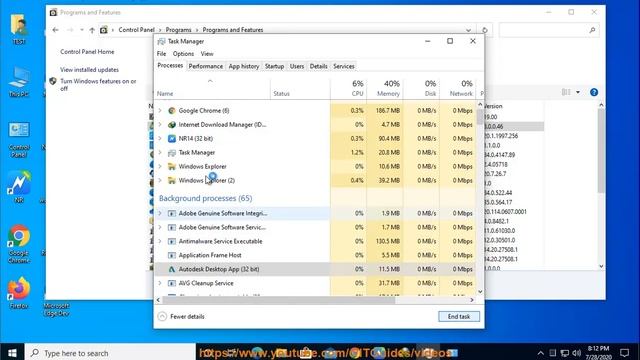
Task: Switch to the Performance tab
Action: click(x=206, y=66)
